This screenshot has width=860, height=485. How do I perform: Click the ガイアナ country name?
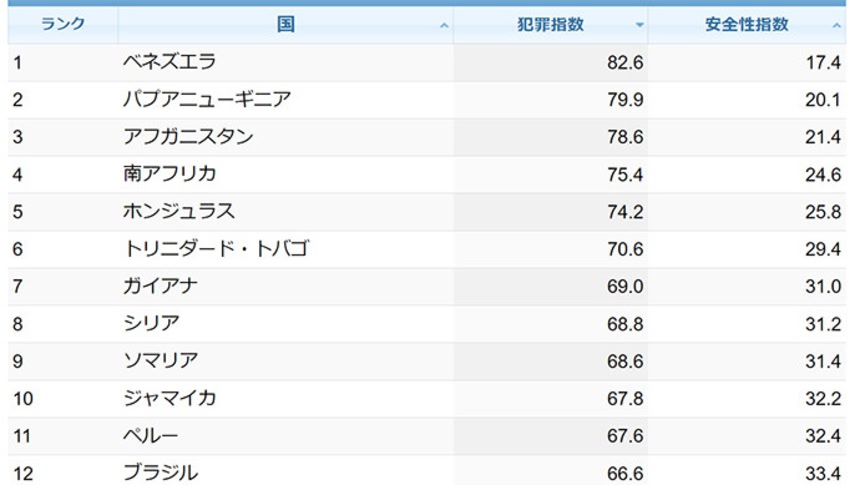click(x=160, y=286)
